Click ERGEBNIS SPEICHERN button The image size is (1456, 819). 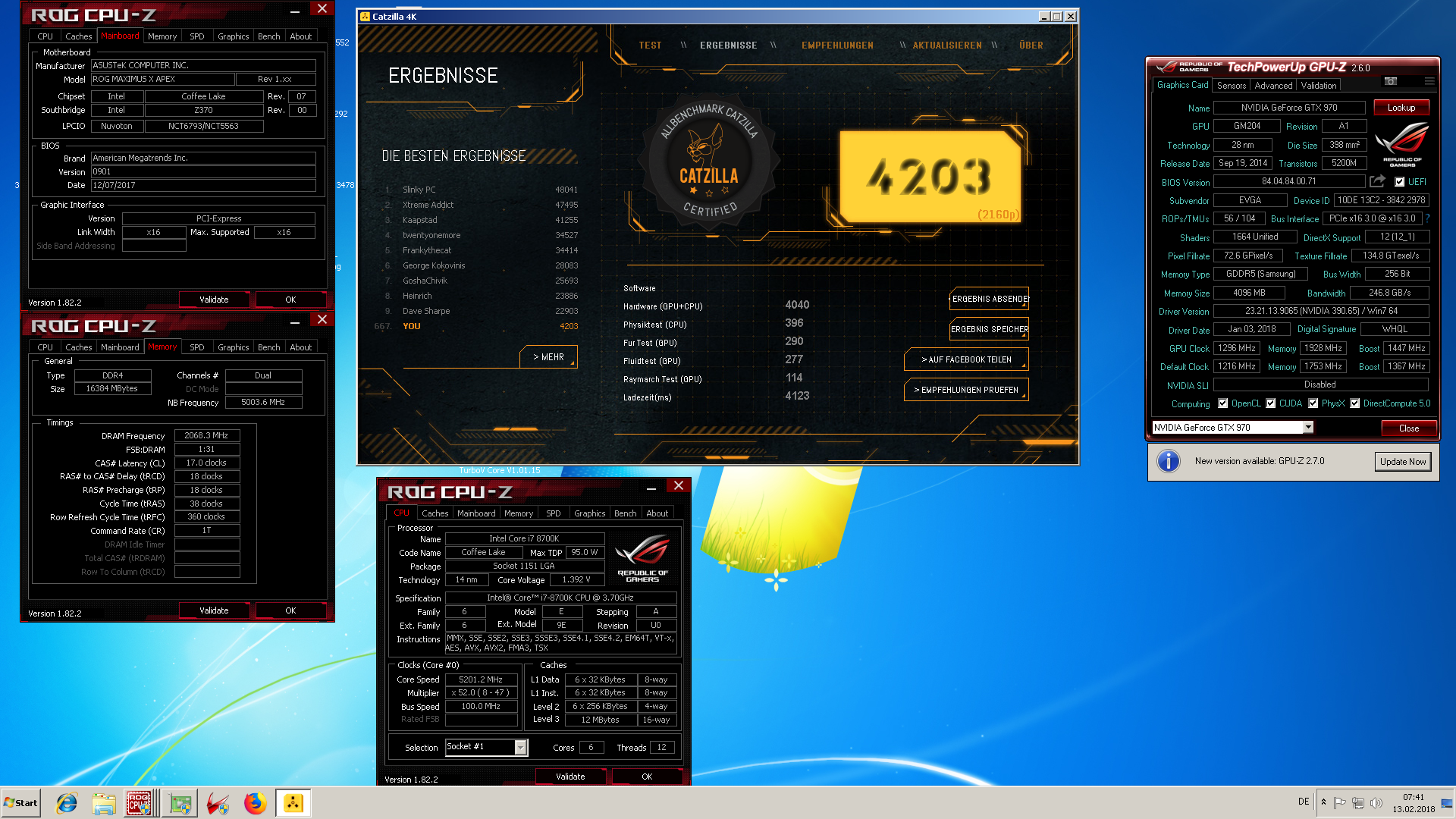pyautogui.click(x=990, y=329)
